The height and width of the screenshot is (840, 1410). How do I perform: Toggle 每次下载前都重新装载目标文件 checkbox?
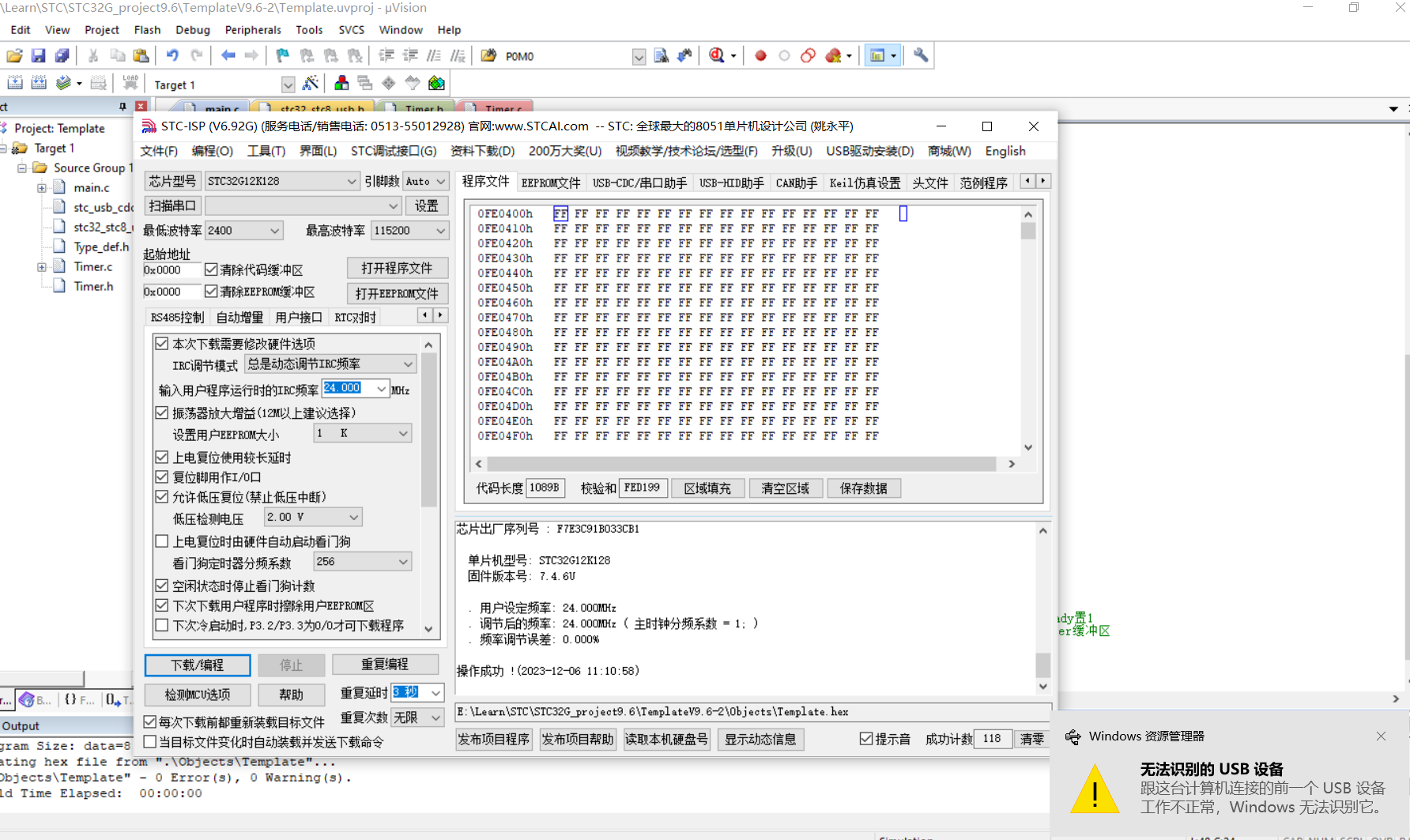149,722
